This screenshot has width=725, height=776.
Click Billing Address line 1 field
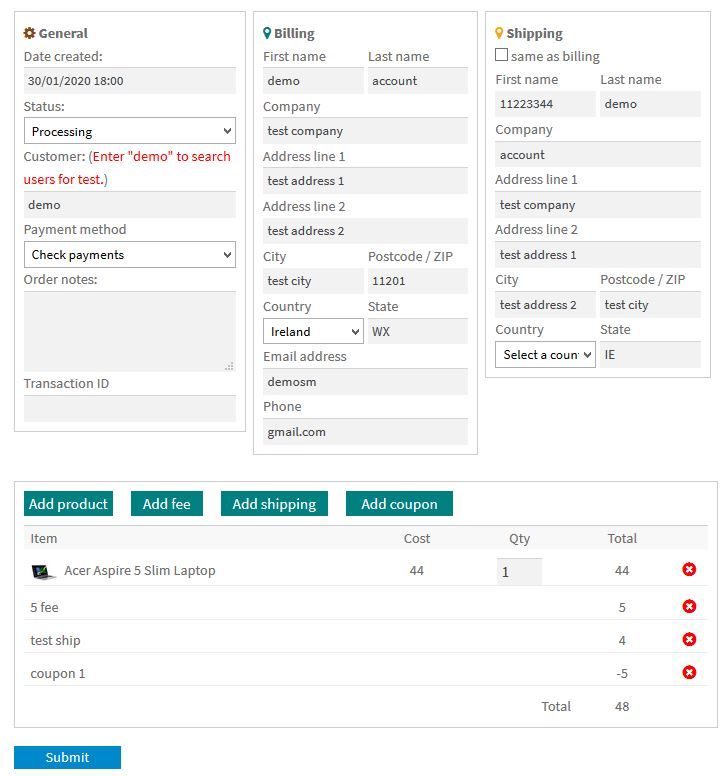coord(365,181)
